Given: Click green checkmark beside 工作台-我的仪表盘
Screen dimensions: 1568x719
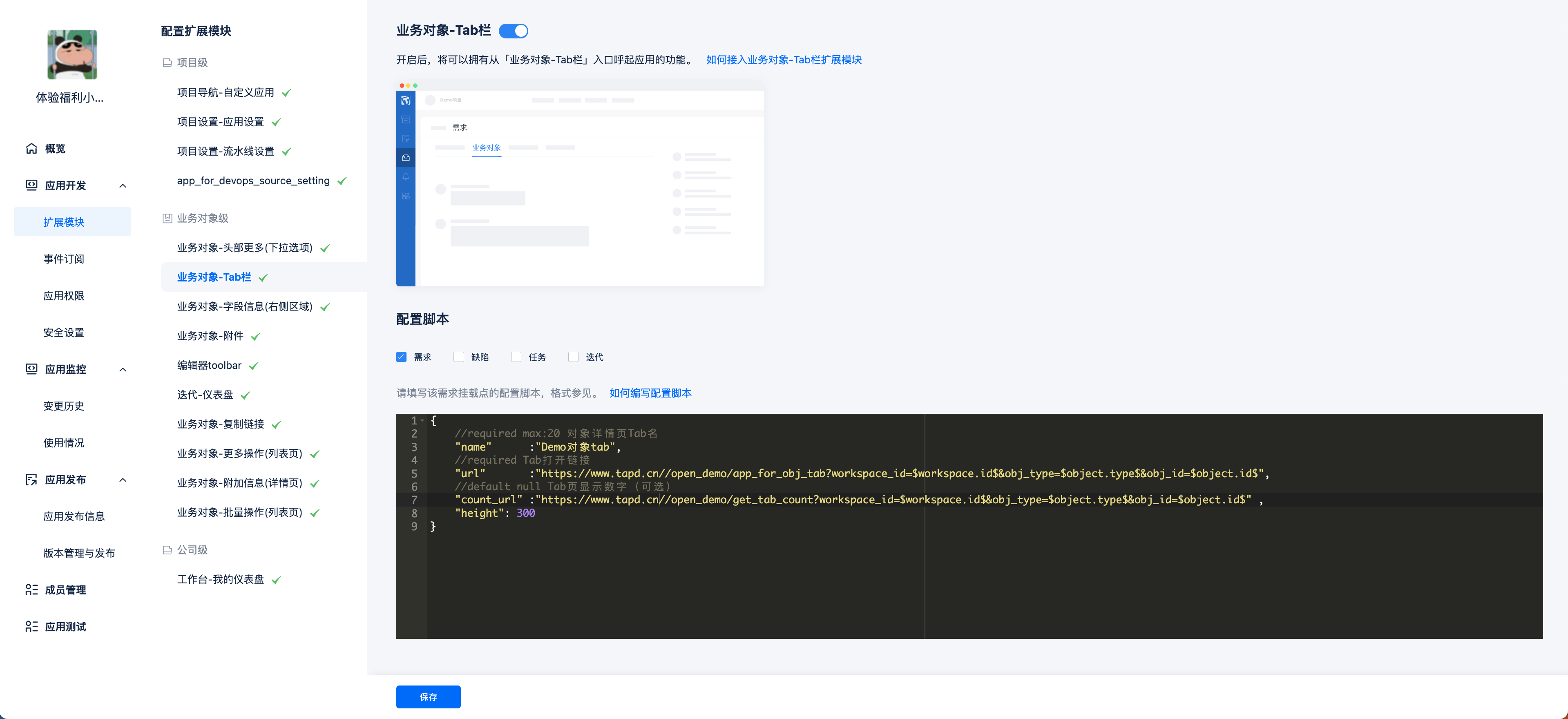Looking at the screenshot, I should tap(276, 580).
